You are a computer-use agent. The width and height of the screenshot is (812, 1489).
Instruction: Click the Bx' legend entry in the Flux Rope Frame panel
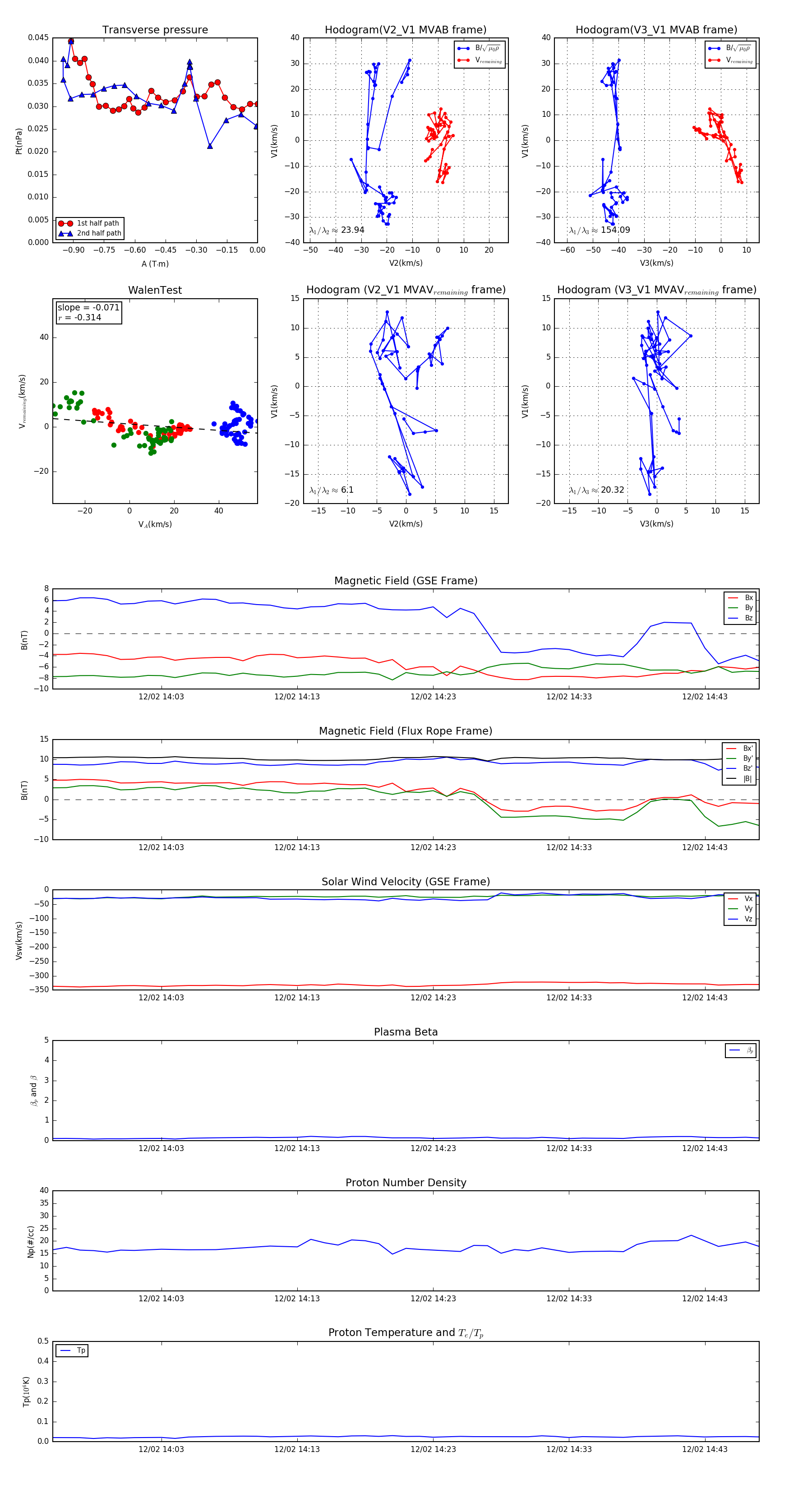pyautogui.click(x=739, y=749)
